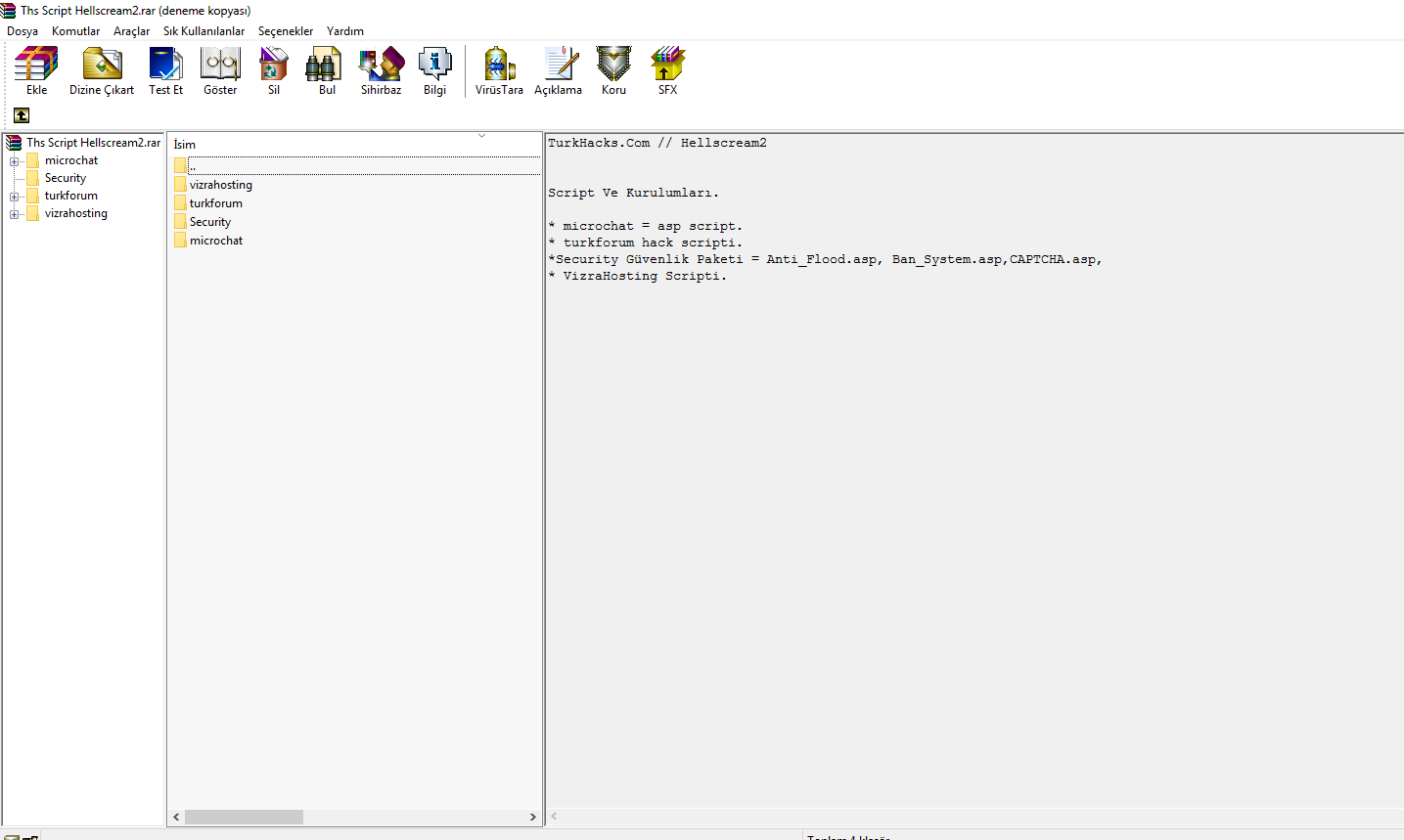Expand the vizrahosting tree node
1404x840 pixels.
tap(14, 214)
